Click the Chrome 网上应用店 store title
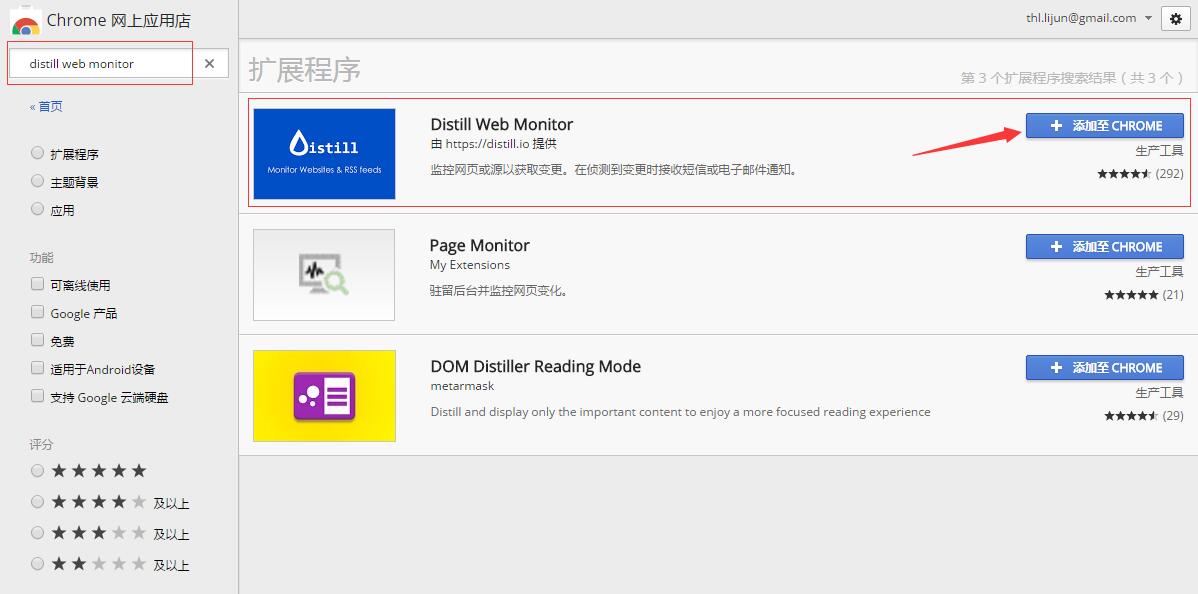Image resolution: width=1198 pixels, height=594 pixels. pos(118,21)
